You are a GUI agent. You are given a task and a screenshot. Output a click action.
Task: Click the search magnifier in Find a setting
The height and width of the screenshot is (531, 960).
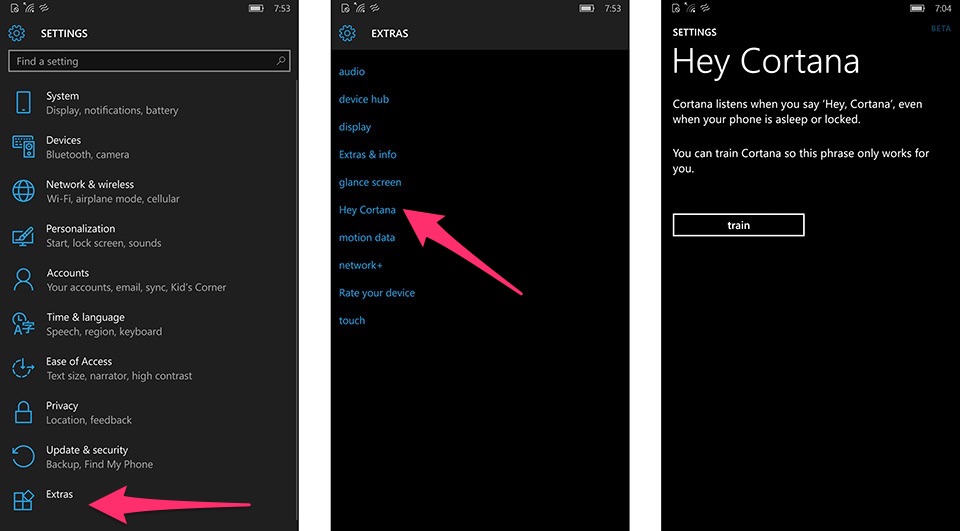tap(281, 61)
